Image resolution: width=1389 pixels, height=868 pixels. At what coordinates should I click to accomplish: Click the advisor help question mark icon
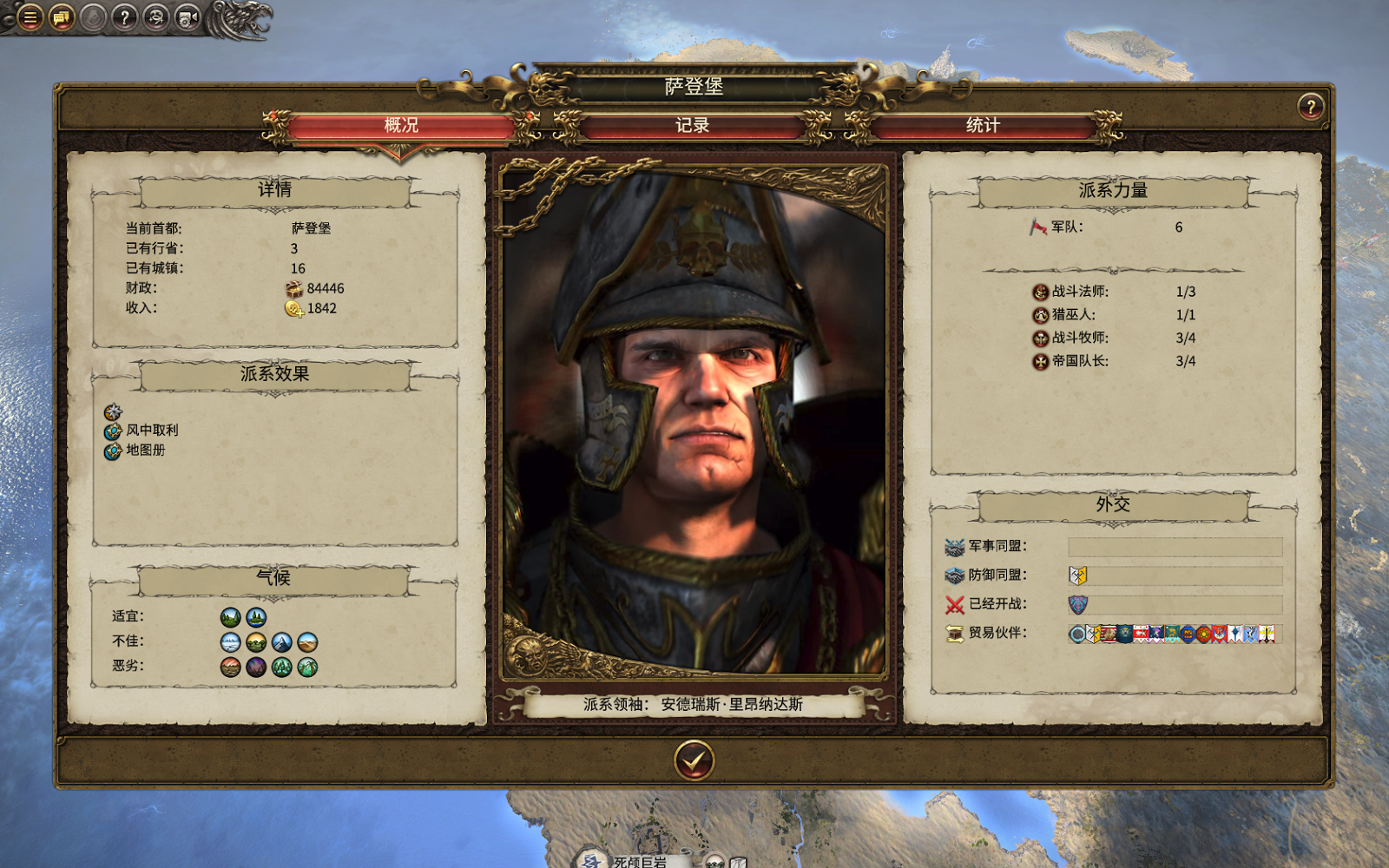pos(125,17)
